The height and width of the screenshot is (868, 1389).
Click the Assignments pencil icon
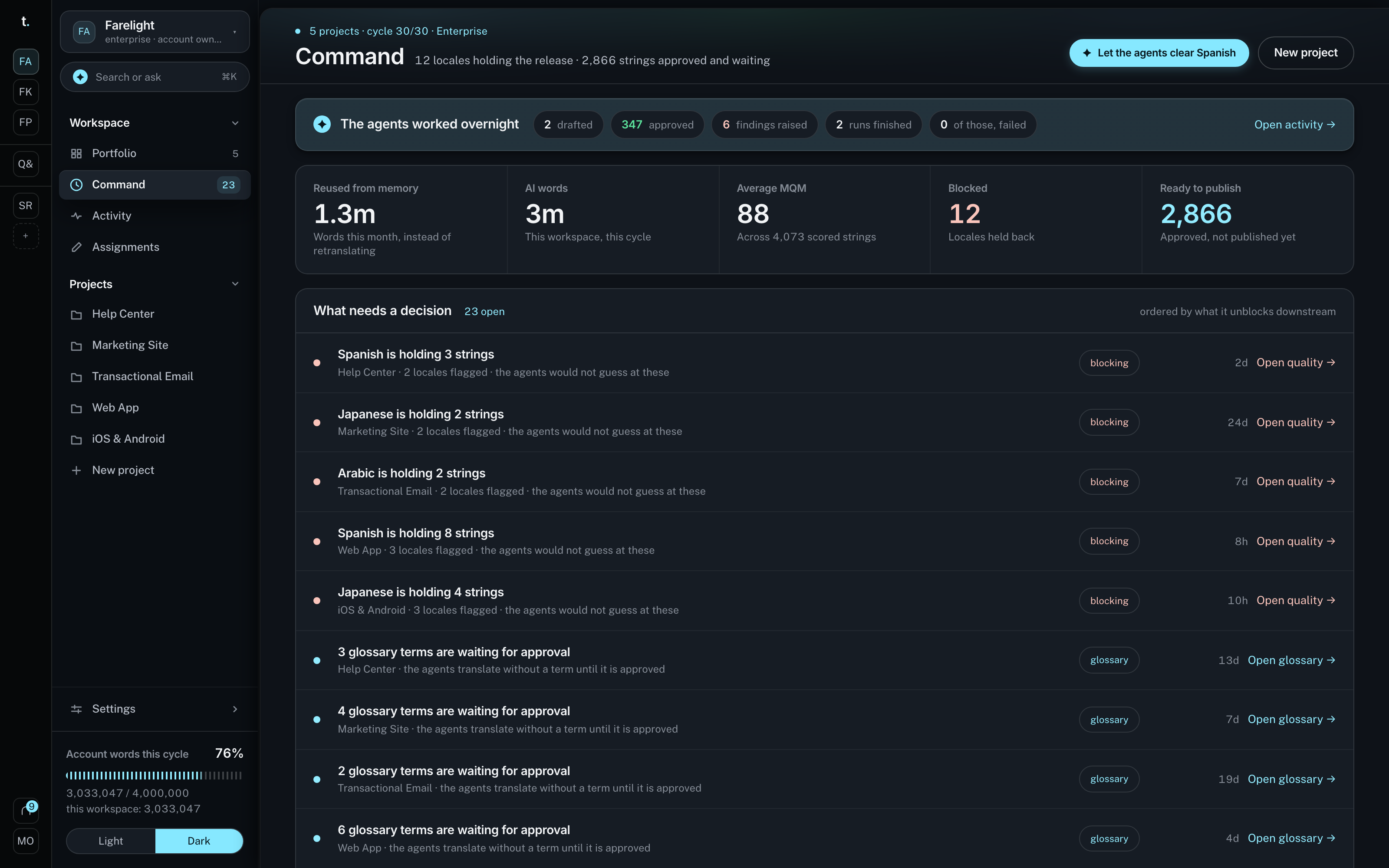point(76,247)
